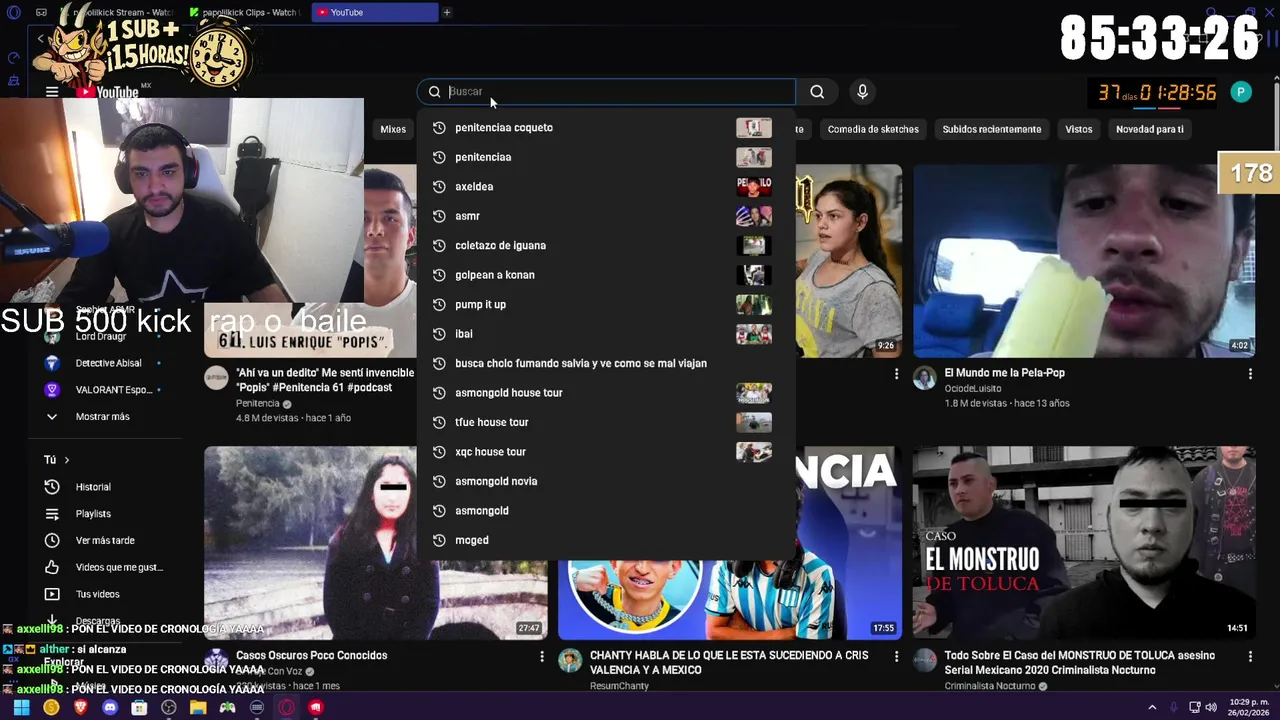Launch Brave browser from the taskbar
Screen dimensions: 1280x720
tap(81, 707)
